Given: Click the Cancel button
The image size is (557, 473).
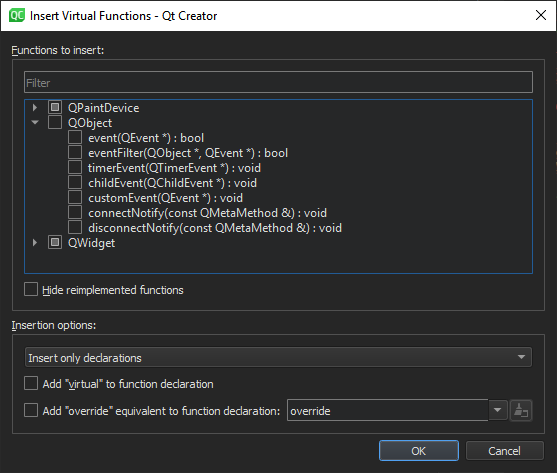Looking at the screenshot, I should pos(504,451).
